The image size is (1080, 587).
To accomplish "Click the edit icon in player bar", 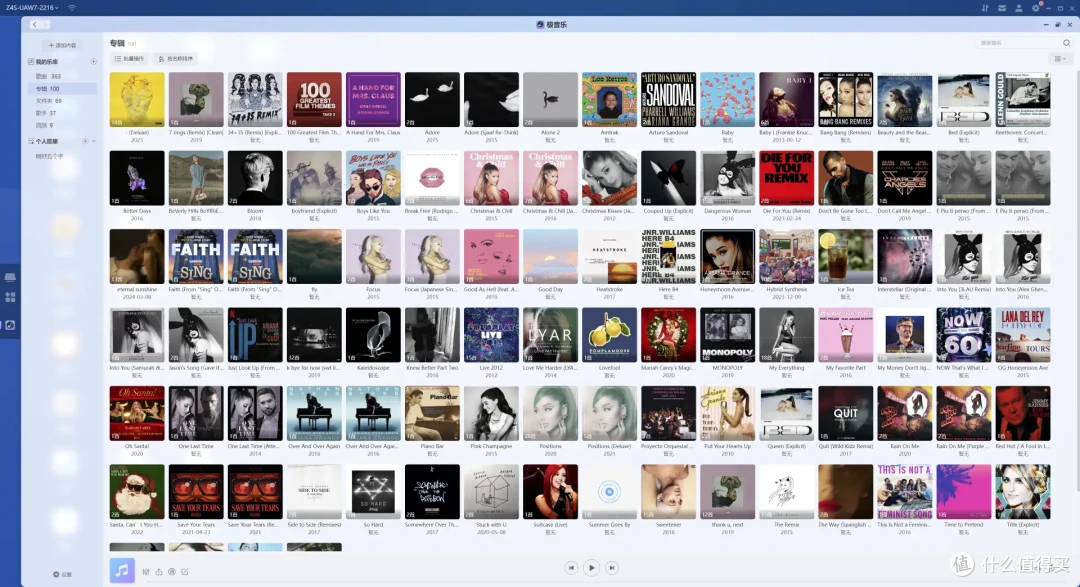I will click(x=185, y=572).
